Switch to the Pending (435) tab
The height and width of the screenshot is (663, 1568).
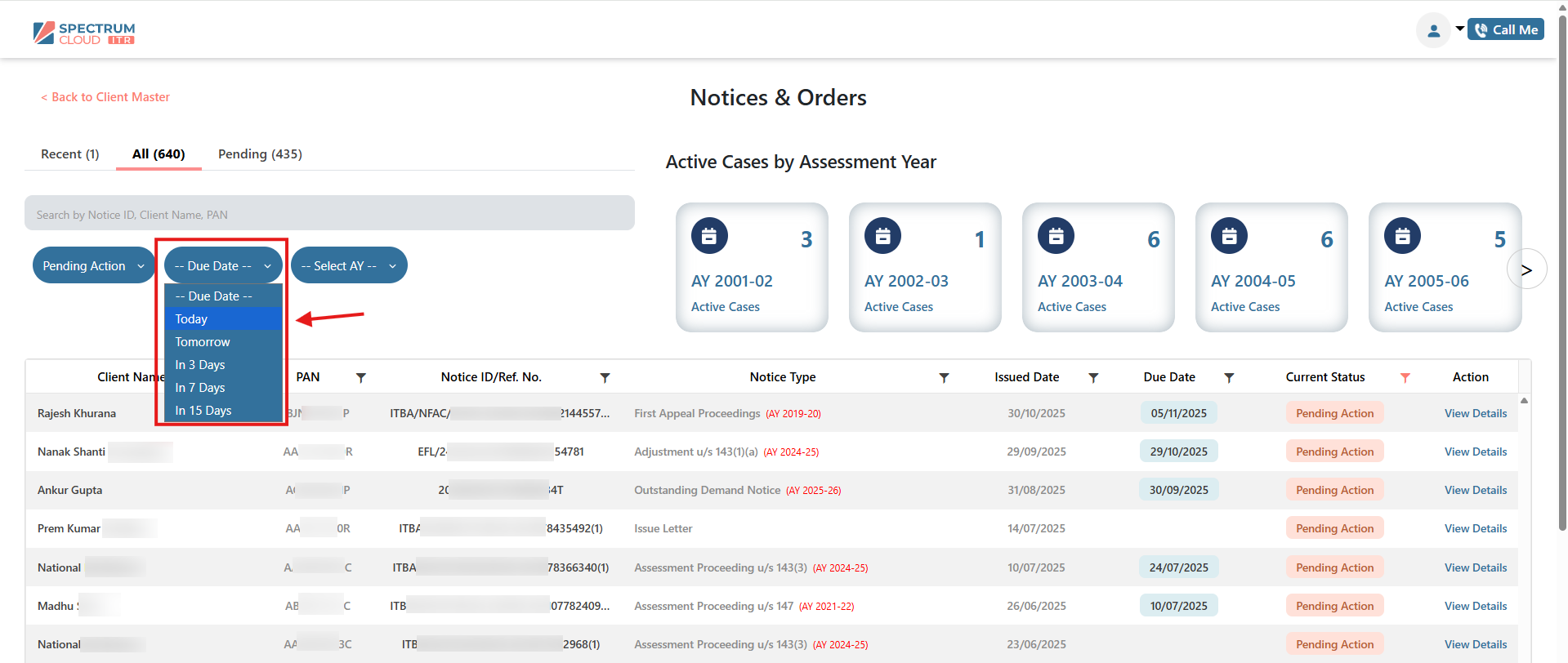260,154
